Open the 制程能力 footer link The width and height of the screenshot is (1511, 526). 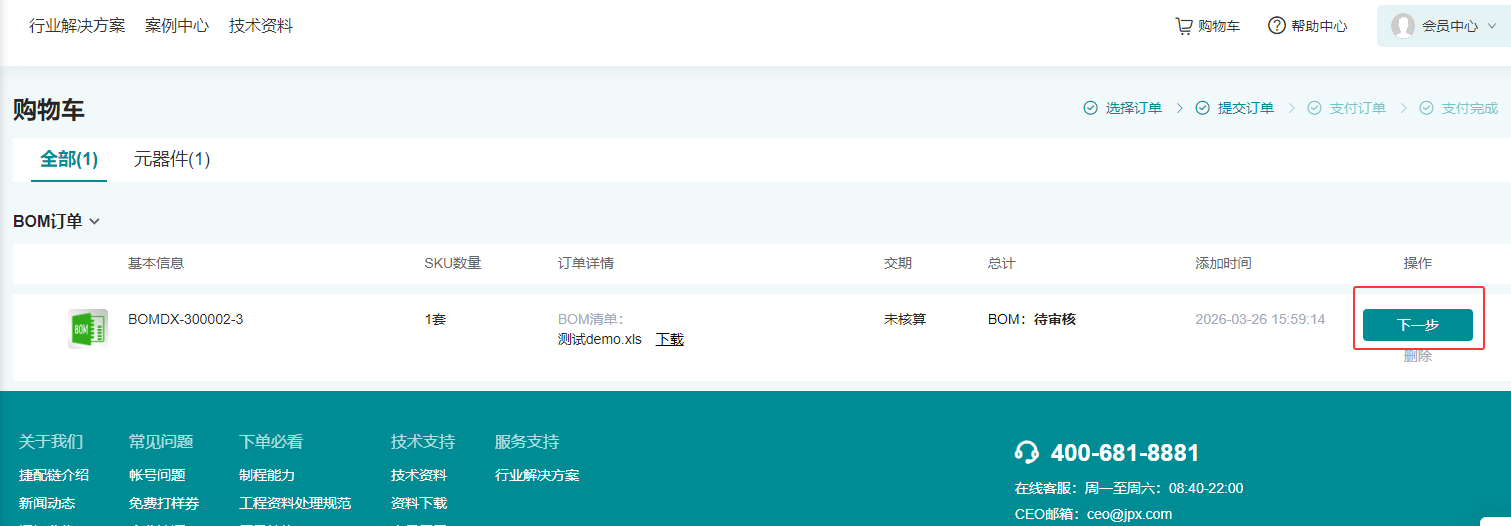267,475
